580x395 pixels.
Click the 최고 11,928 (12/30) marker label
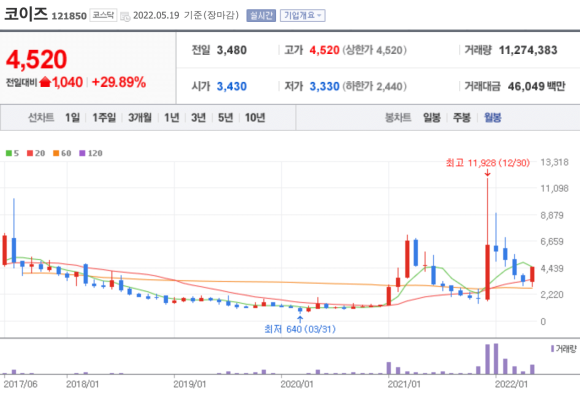click(x=488, y=163)
